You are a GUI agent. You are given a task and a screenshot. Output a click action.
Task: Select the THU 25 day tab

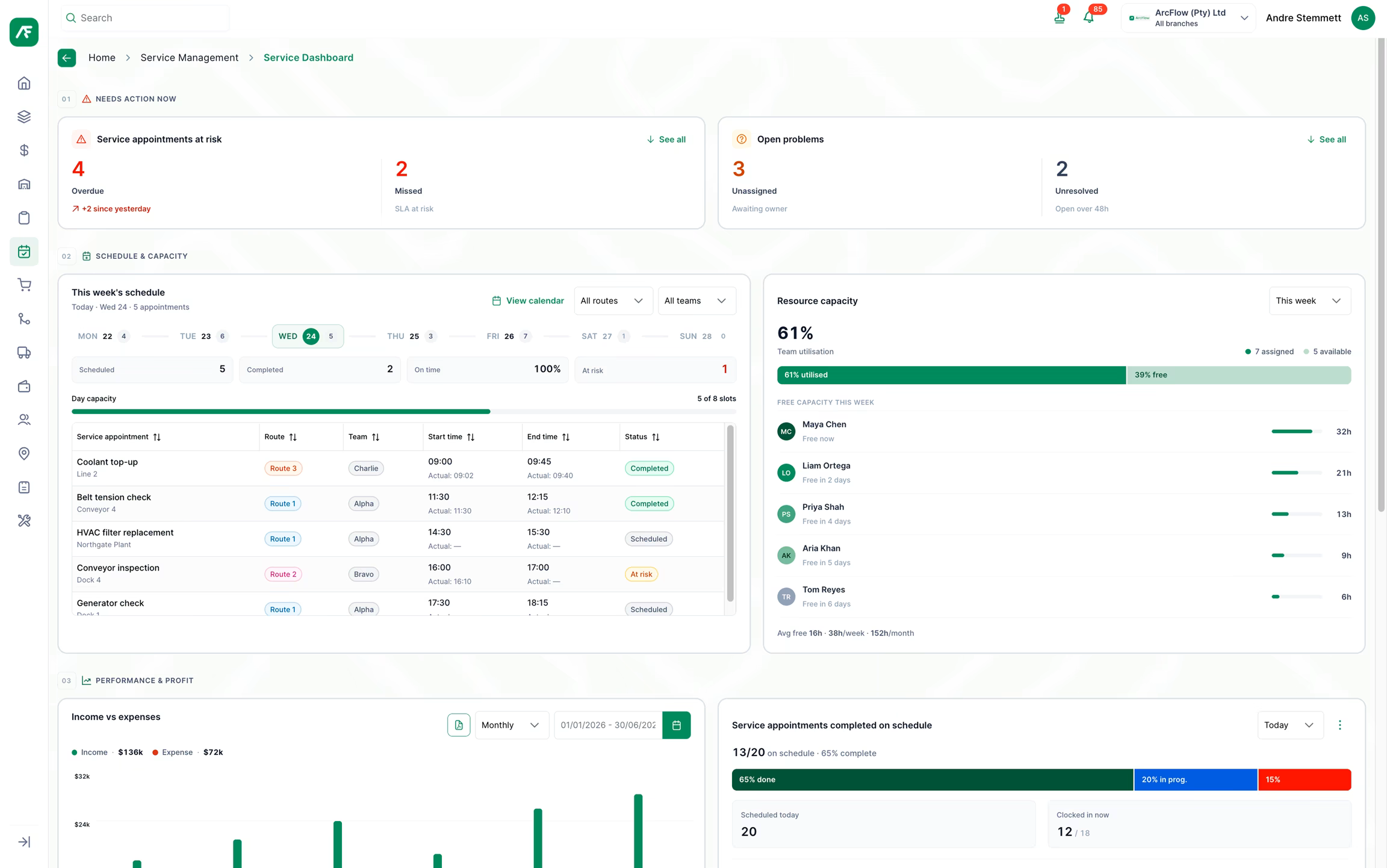412,336
